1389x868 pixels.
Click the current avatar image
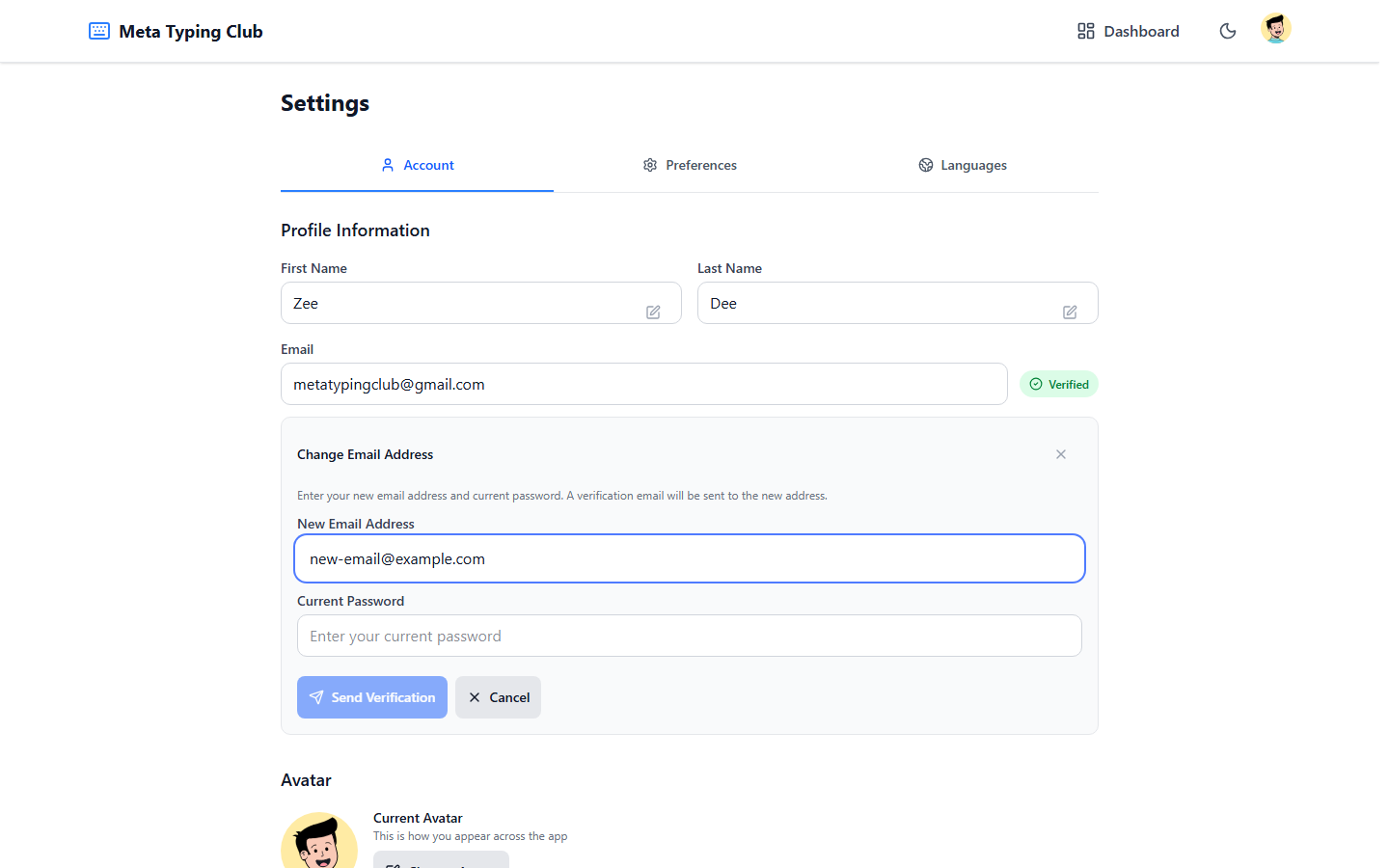(x=319, y=841)
